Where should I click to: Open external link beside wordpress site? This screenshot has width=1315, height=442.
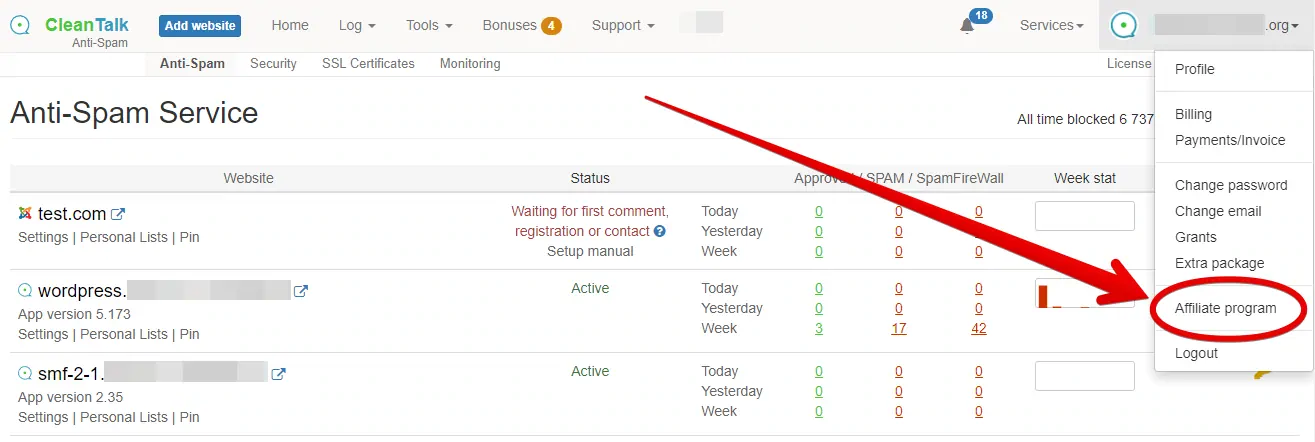(x=300, y=292)
